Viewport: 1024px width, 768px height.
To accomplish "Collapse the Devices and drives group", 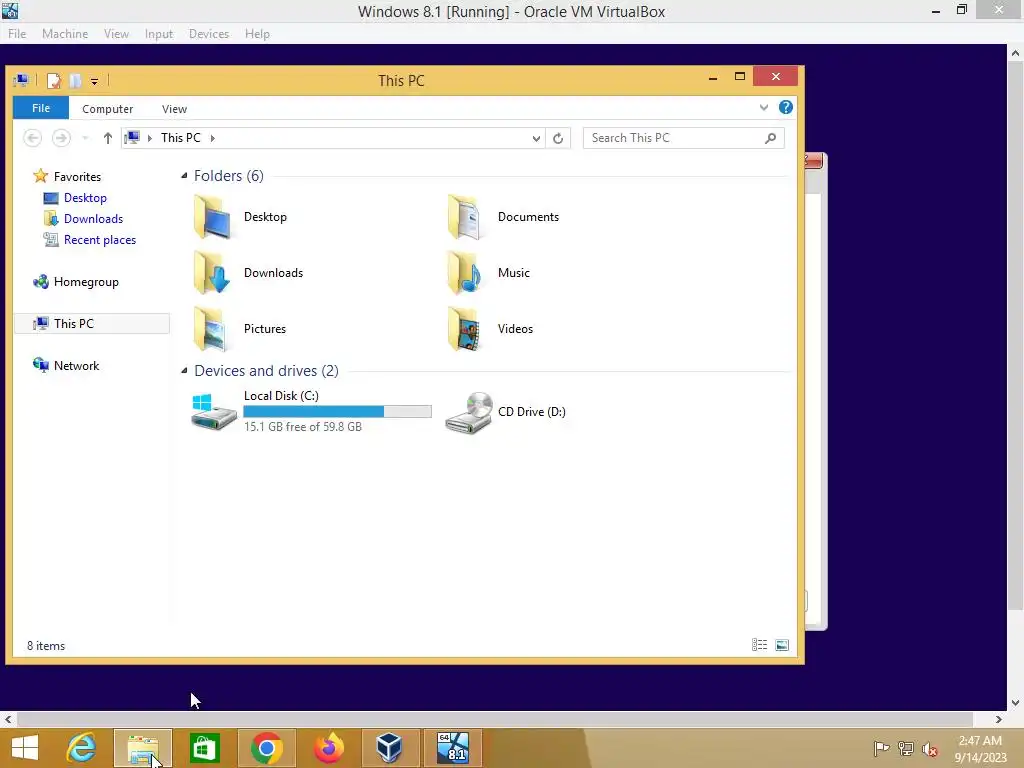I will coord(184,371).
